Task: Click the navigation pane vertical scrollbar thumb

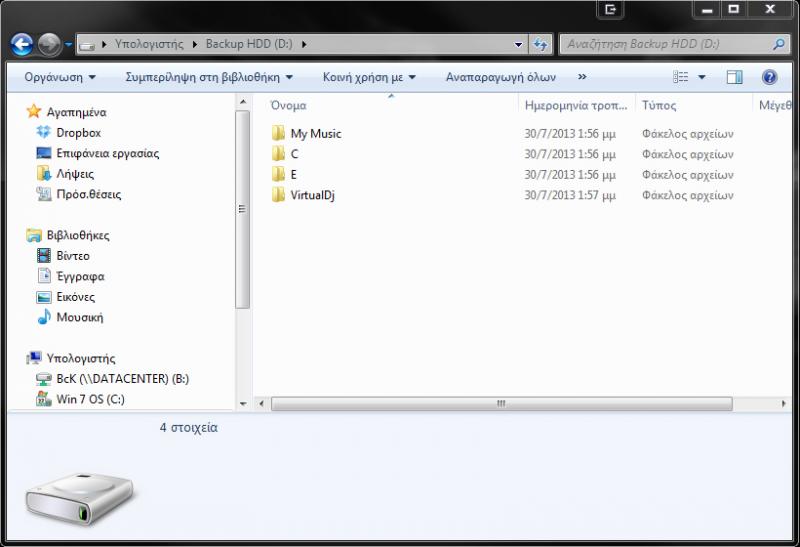Action: pyautogui.click(x=243, y=209)
